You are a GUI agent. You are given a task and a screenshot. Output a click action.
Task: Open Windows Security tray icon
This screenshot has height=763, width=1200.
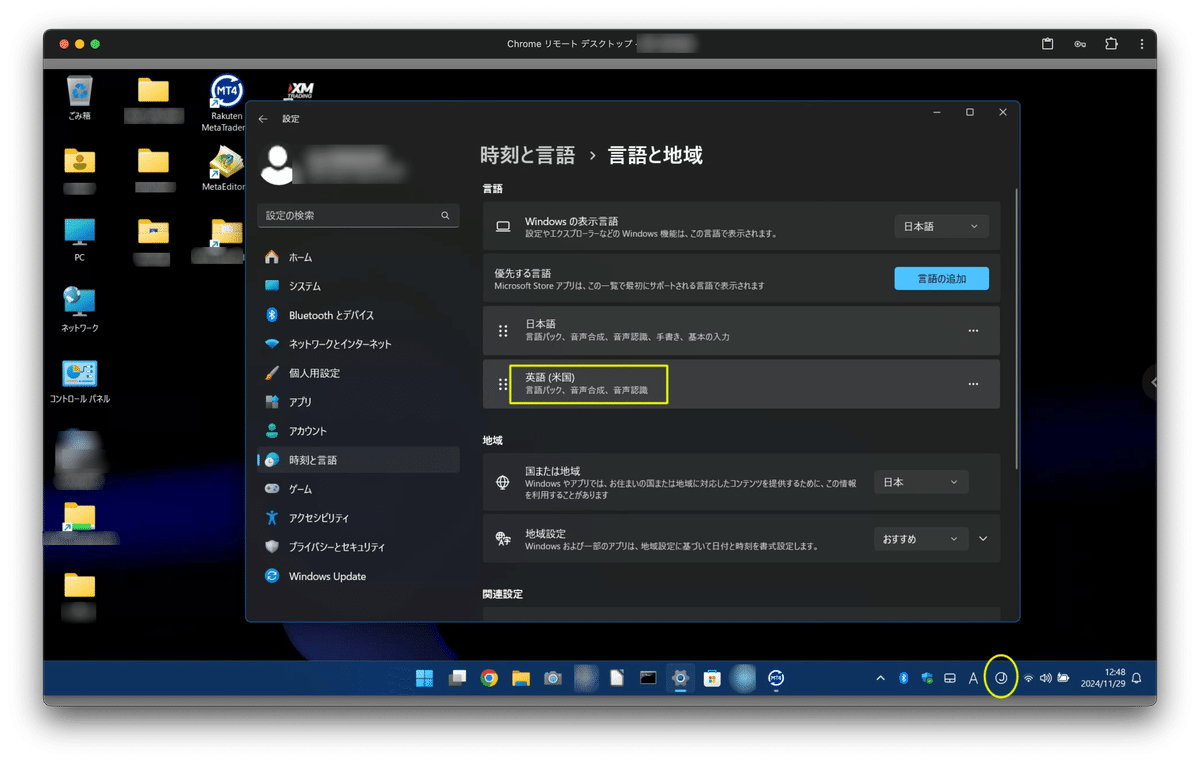click(x=927, y=678)
